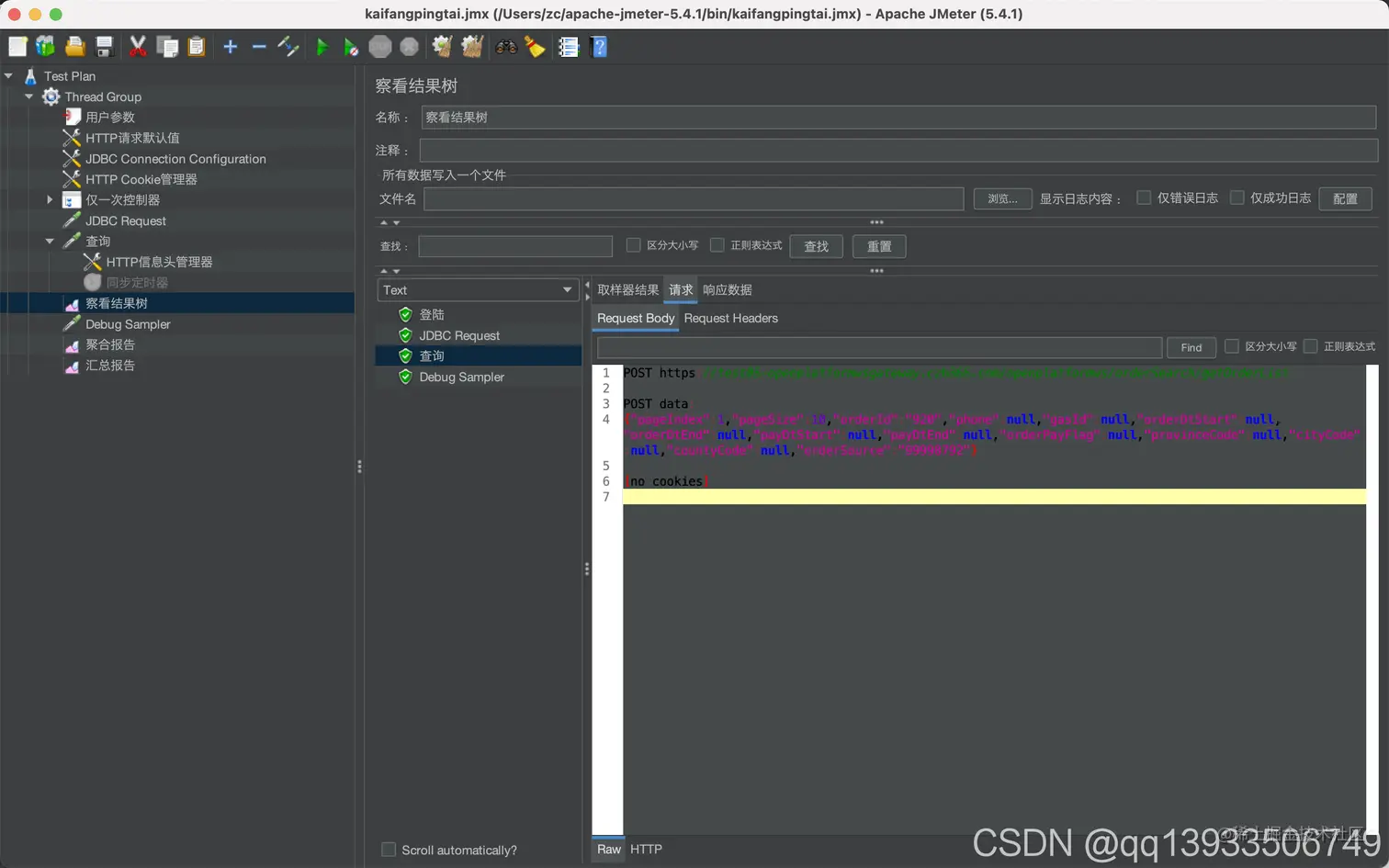This screenshot has width=1389, height=868.
Task: Clear all results with double broom icon
Action: 473,46
